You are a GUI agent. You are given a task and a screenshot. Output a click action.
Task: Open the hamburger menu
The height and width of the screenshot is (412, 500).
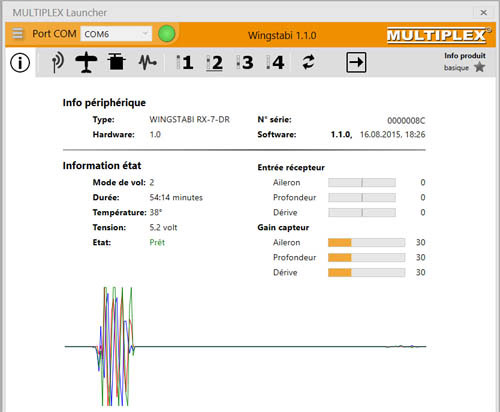coord(17,34)
